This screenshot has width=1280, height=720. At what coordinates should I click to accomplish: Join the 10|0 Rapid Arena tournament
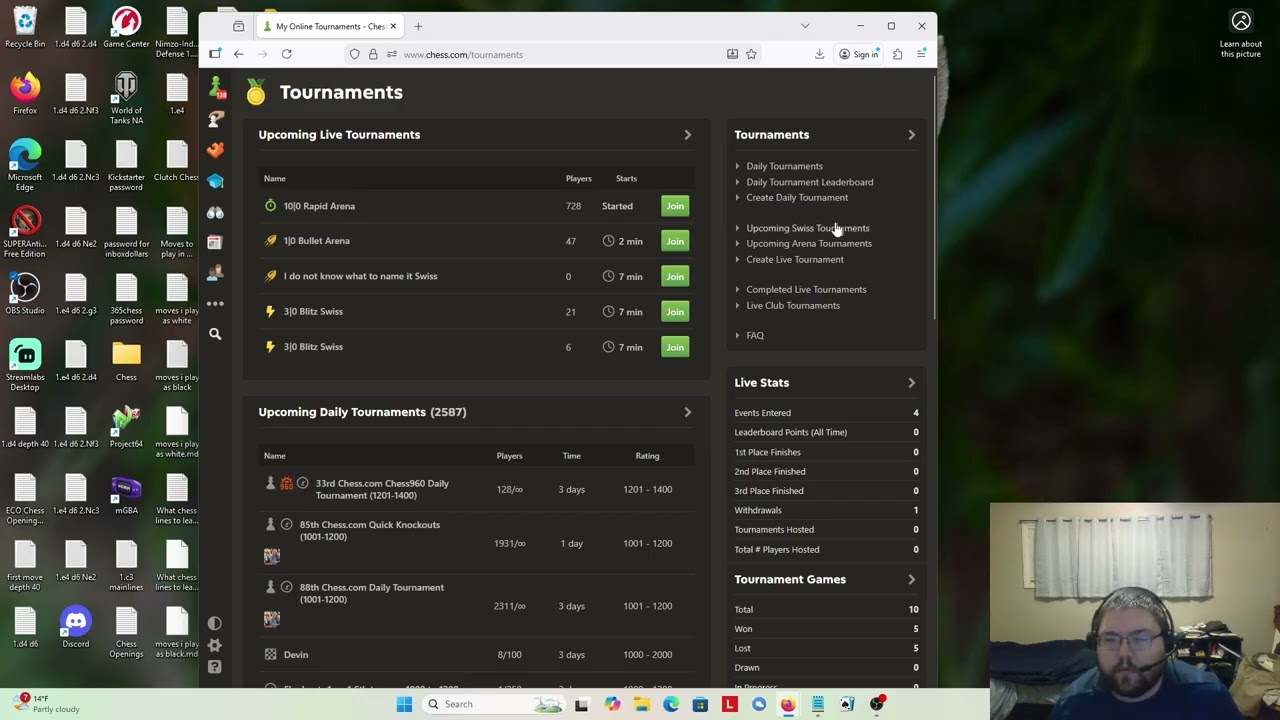tap(675, 206)
